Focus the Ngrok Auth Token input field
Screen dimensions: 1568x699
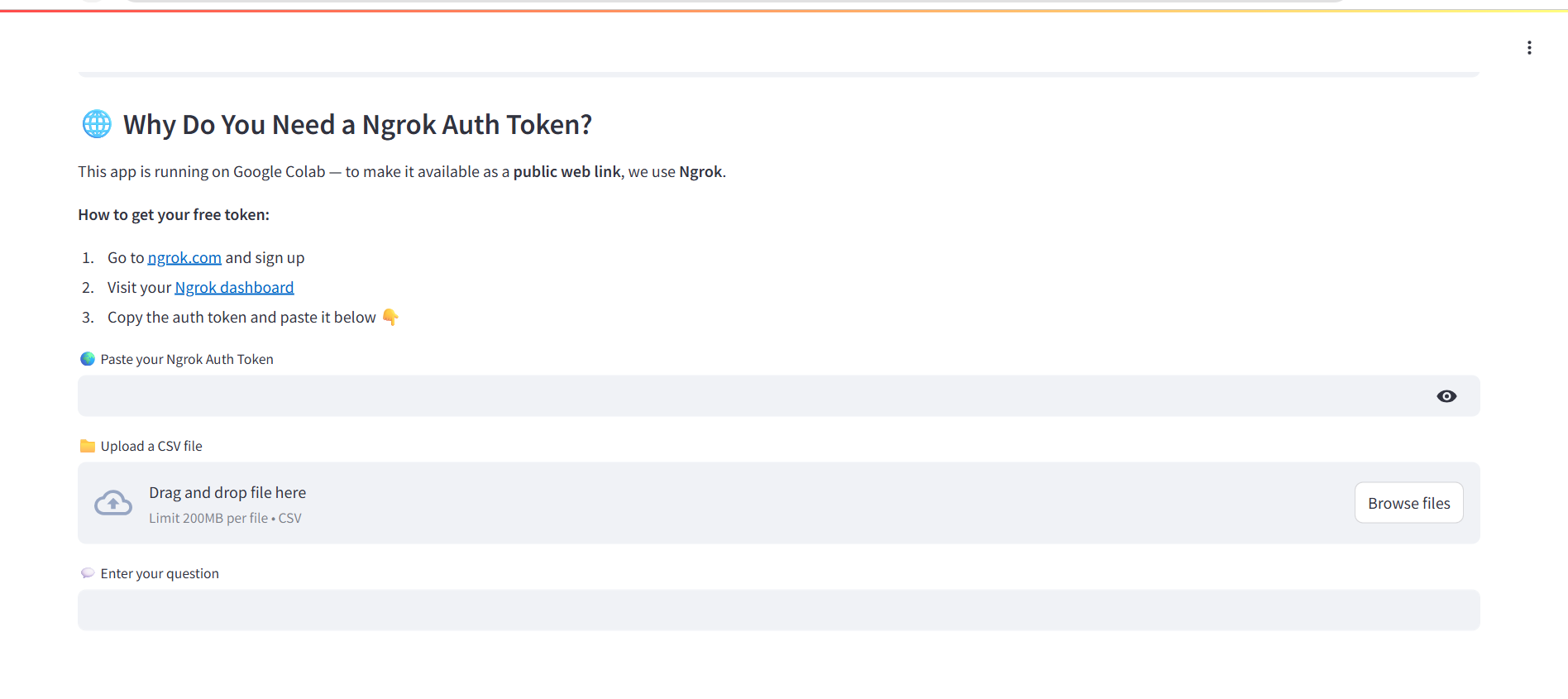click(x=744, y=396)
